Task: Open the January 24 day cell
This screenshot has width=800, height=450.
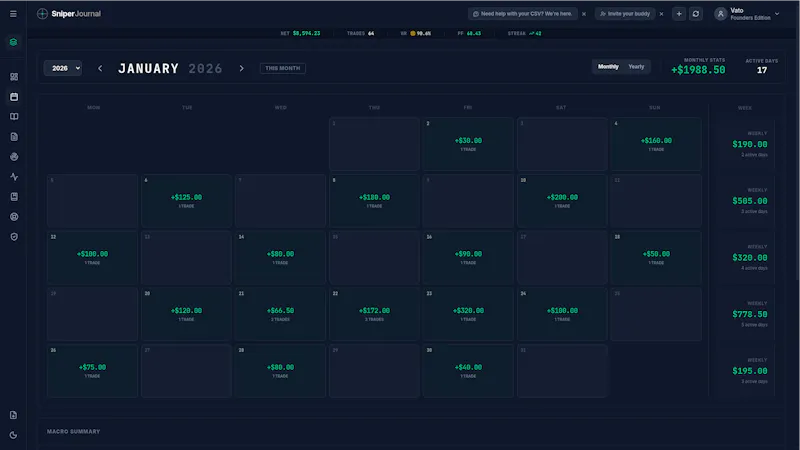Action: [562, 314]
